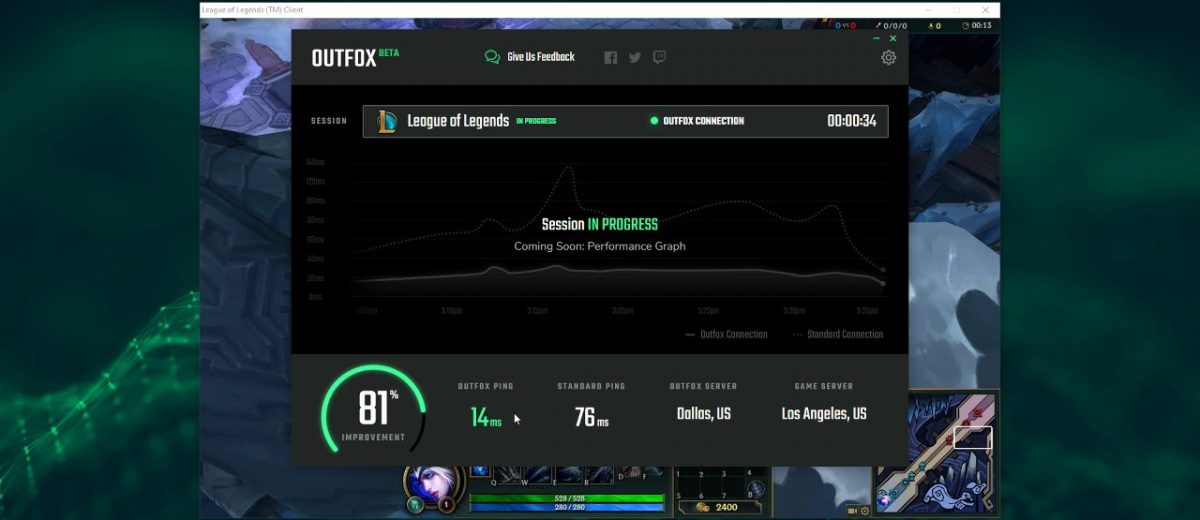Click the E ability icon
The image size is (1200, 520).
[569, 473]
